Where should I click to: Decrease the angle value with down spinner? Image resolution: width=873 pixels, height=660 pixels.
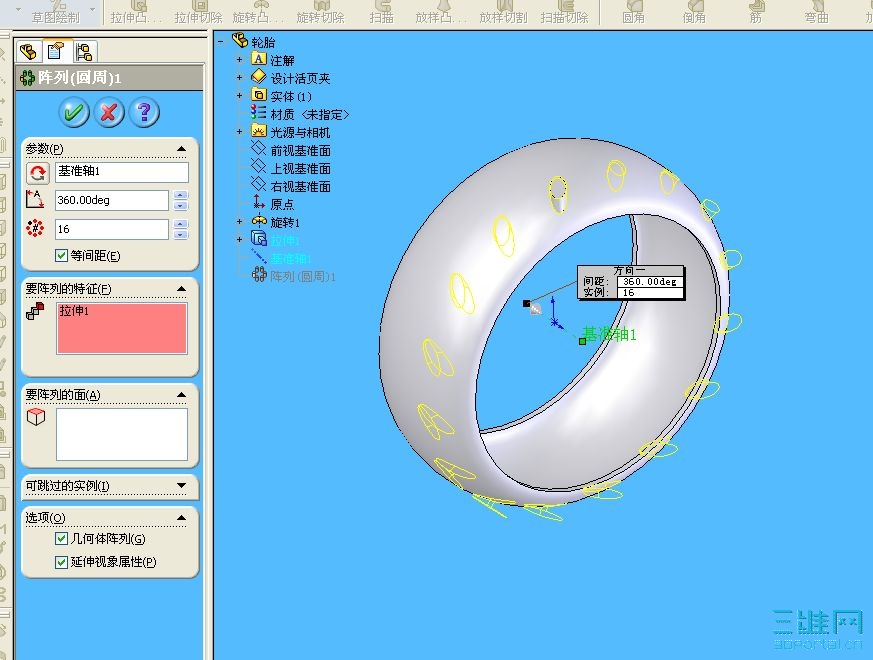tap(180, 206)
